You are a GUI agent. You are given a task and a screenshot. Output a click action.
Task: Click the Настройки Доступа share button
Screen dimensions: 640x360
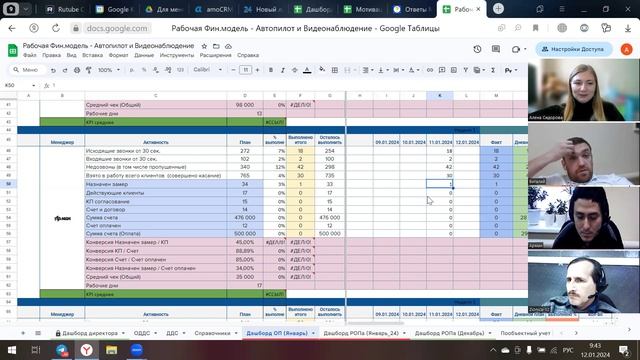pos(574,49)
